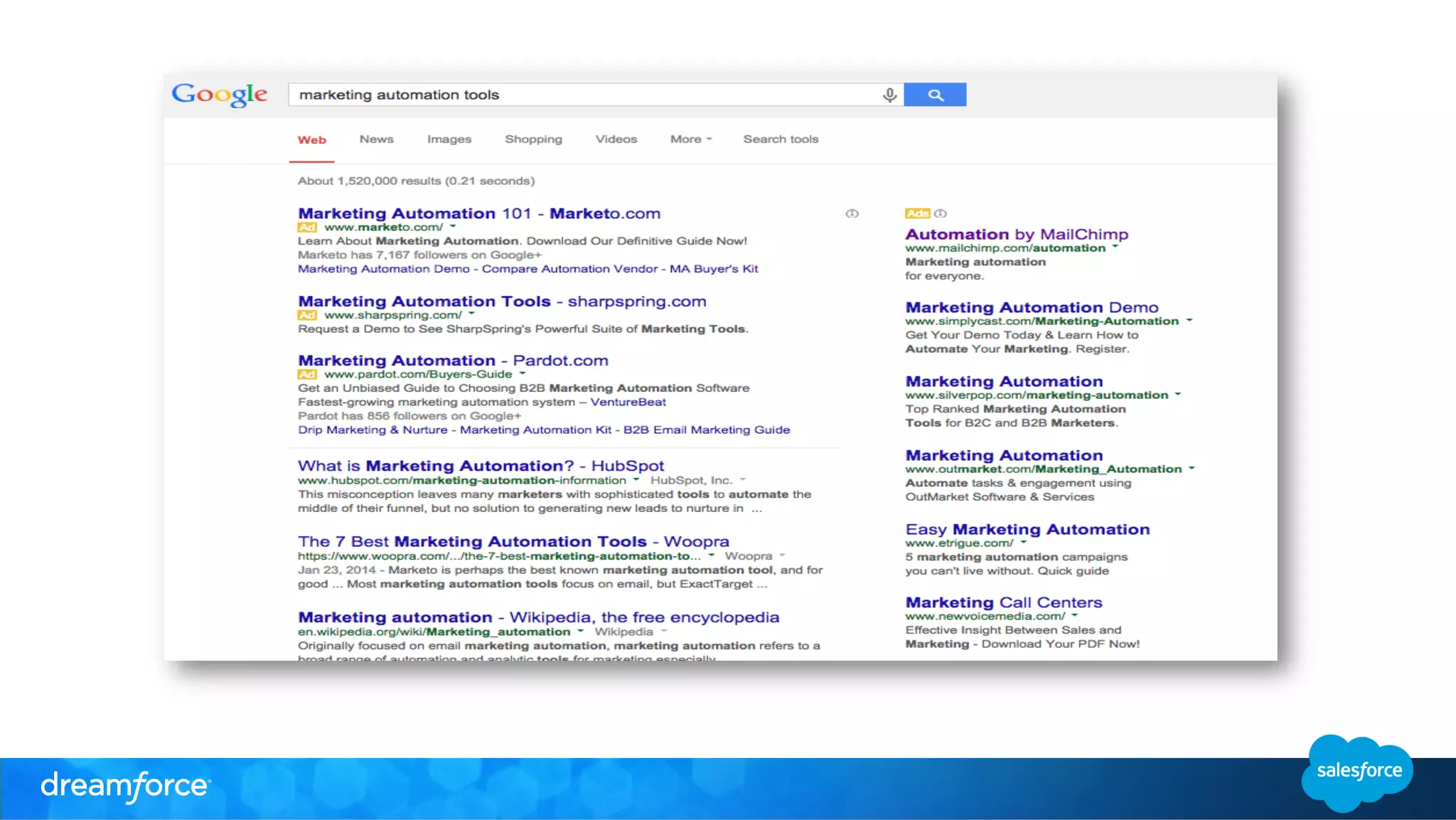Click the salesforce cloud logo
This screenshot has height=820, width=1456.
pyautogui.click(x=1358, y=772)
